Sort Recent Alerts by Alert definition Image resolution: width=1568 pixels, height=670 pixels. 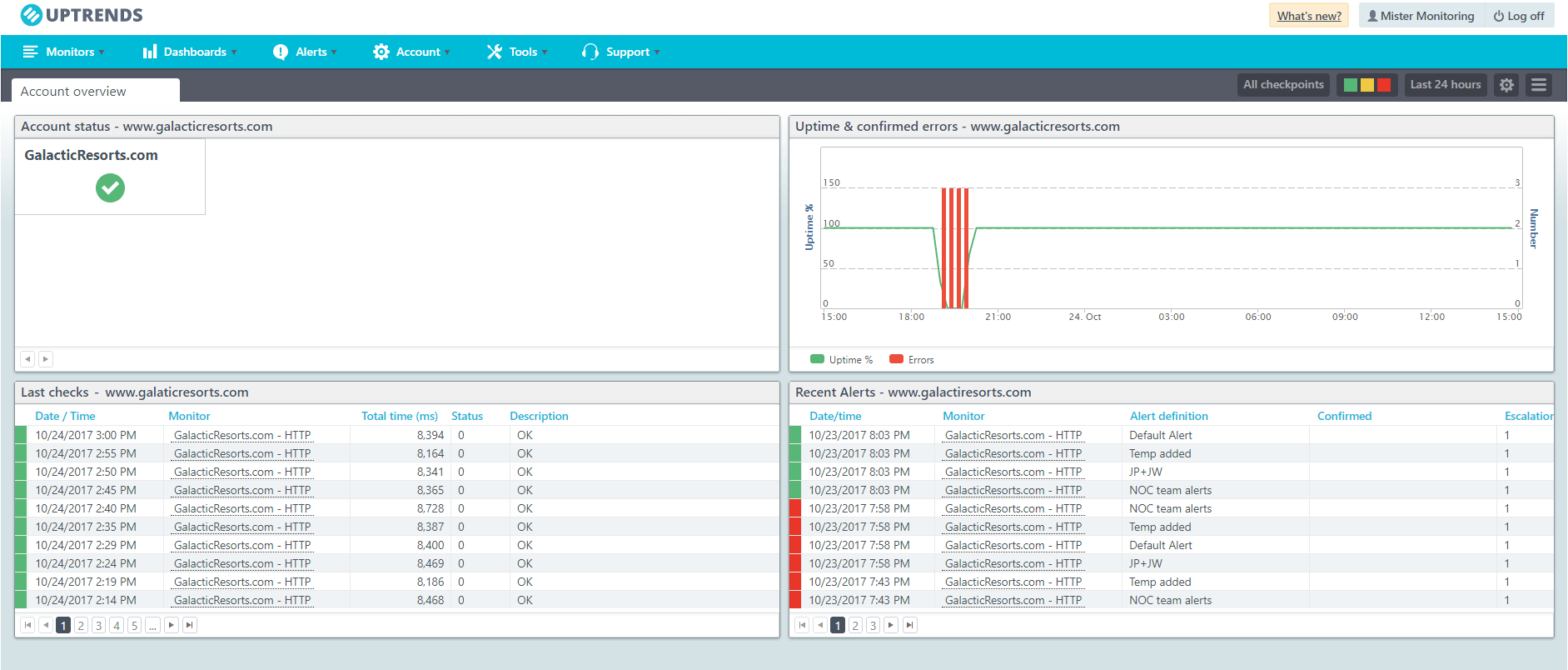[1169, 416]
